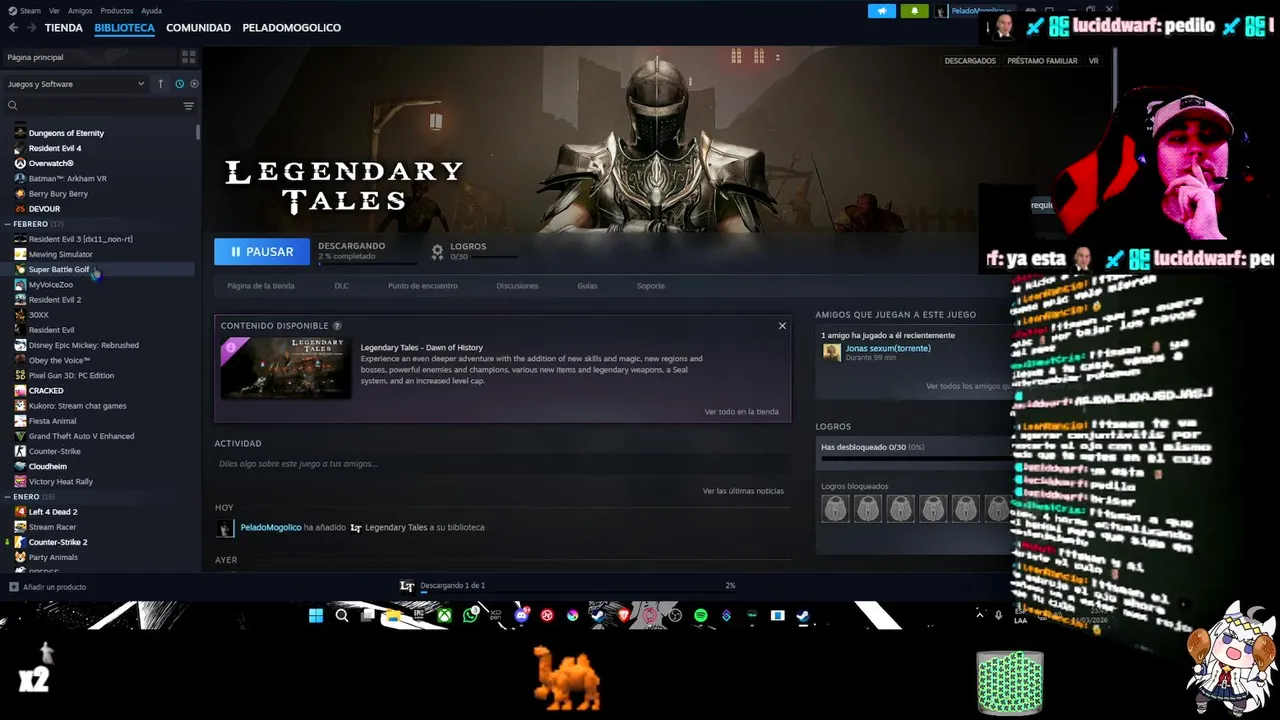Open WhatsApp from the taskbar
The height and width of the screenshot is (720, 1280).
tap(470, 615)
